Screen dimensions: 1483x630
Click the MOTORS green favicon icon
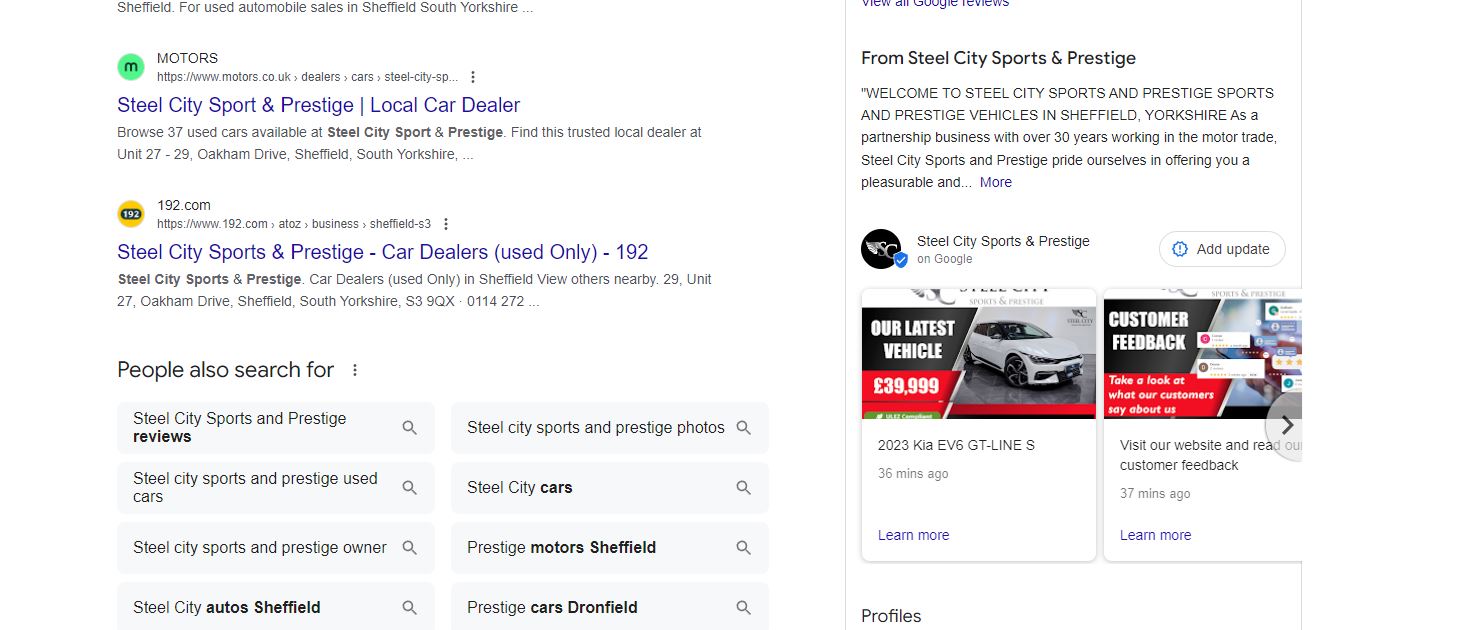(131, 67)
